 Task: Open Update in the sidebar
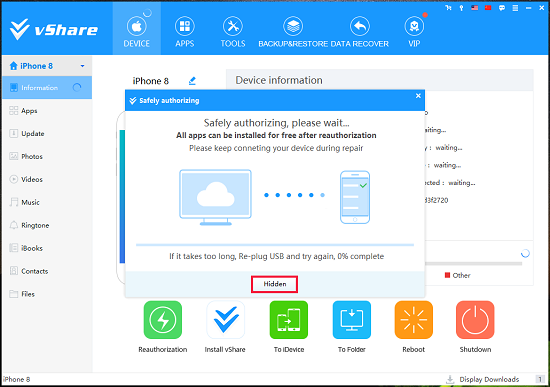(47, 134)
